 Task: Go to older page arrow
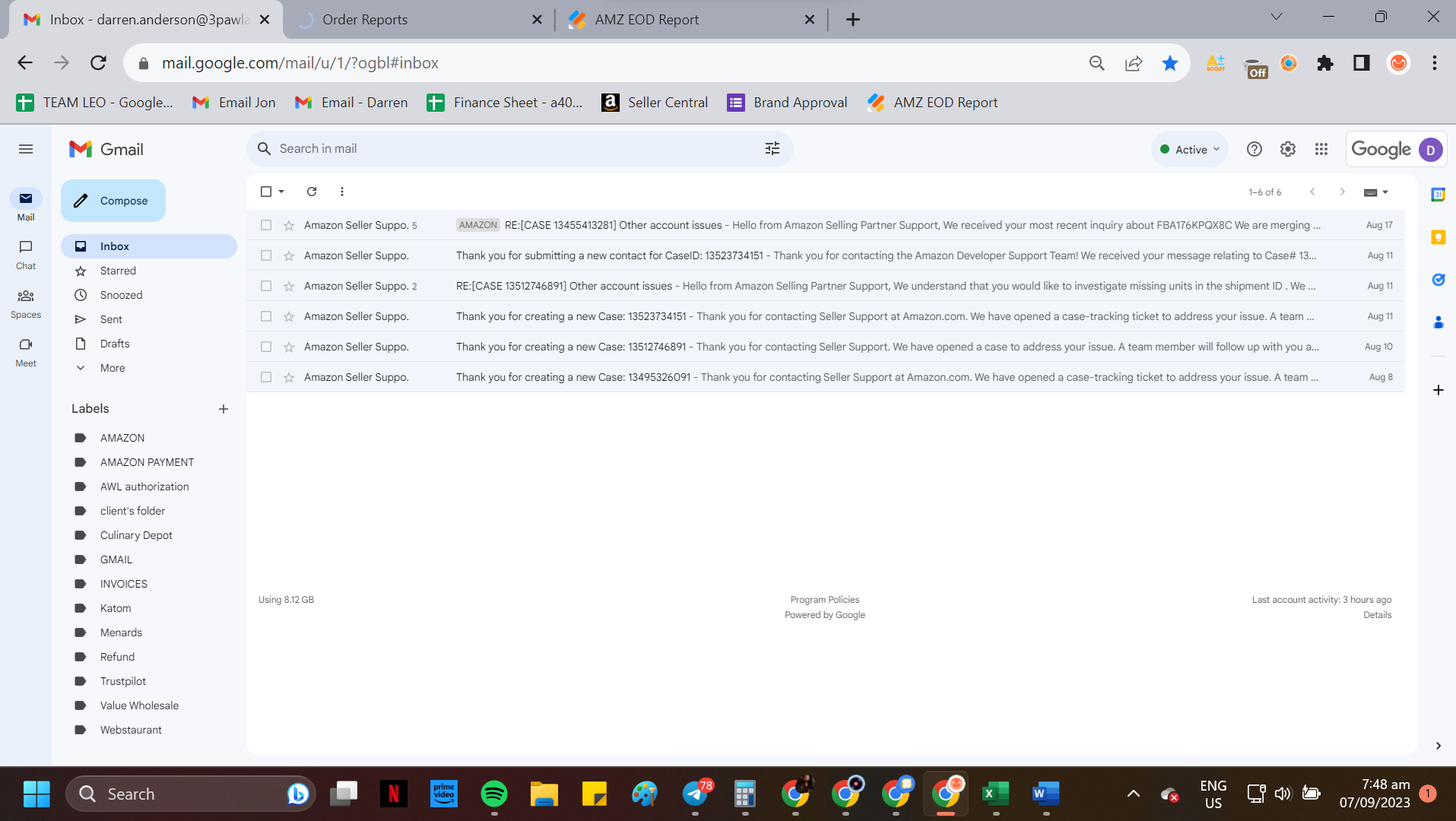point(1342,192)
